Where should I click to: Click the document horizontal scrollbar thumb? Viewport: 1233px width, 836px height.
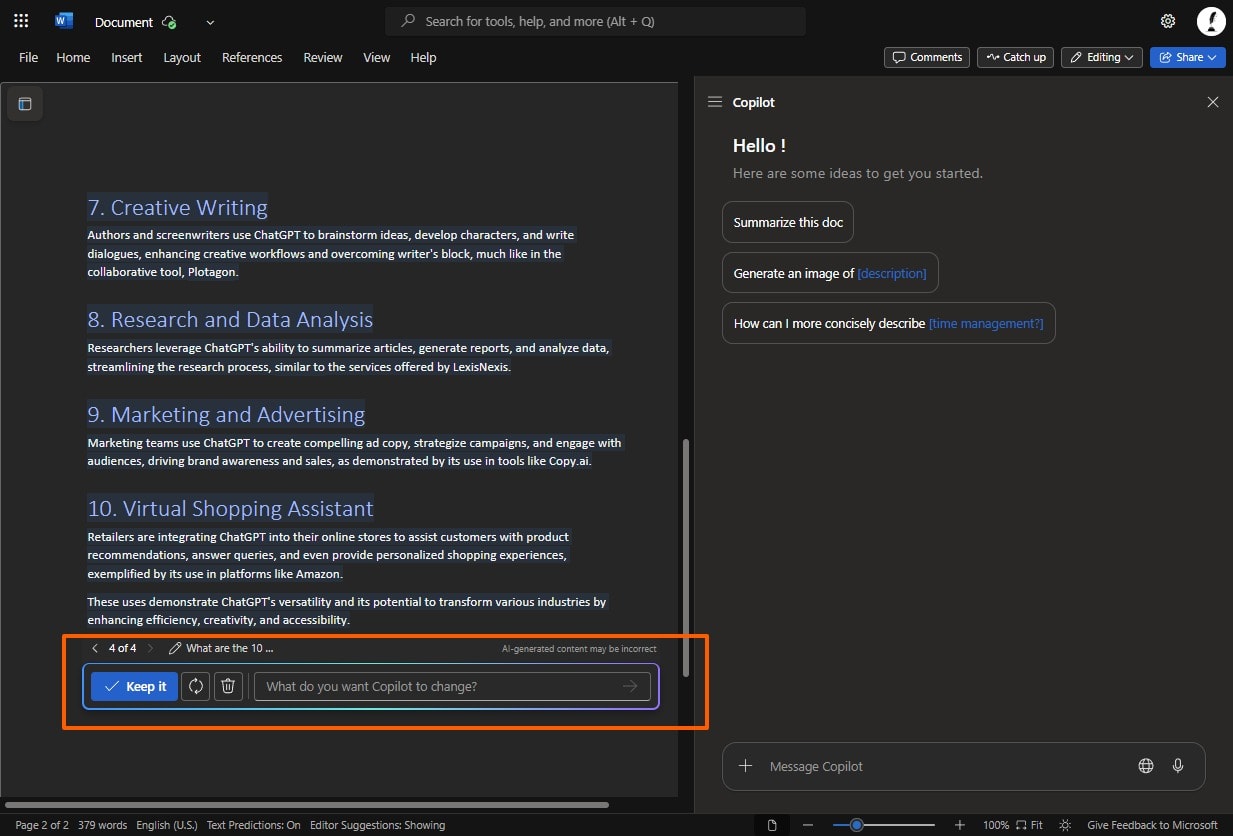tap(306, 804)
